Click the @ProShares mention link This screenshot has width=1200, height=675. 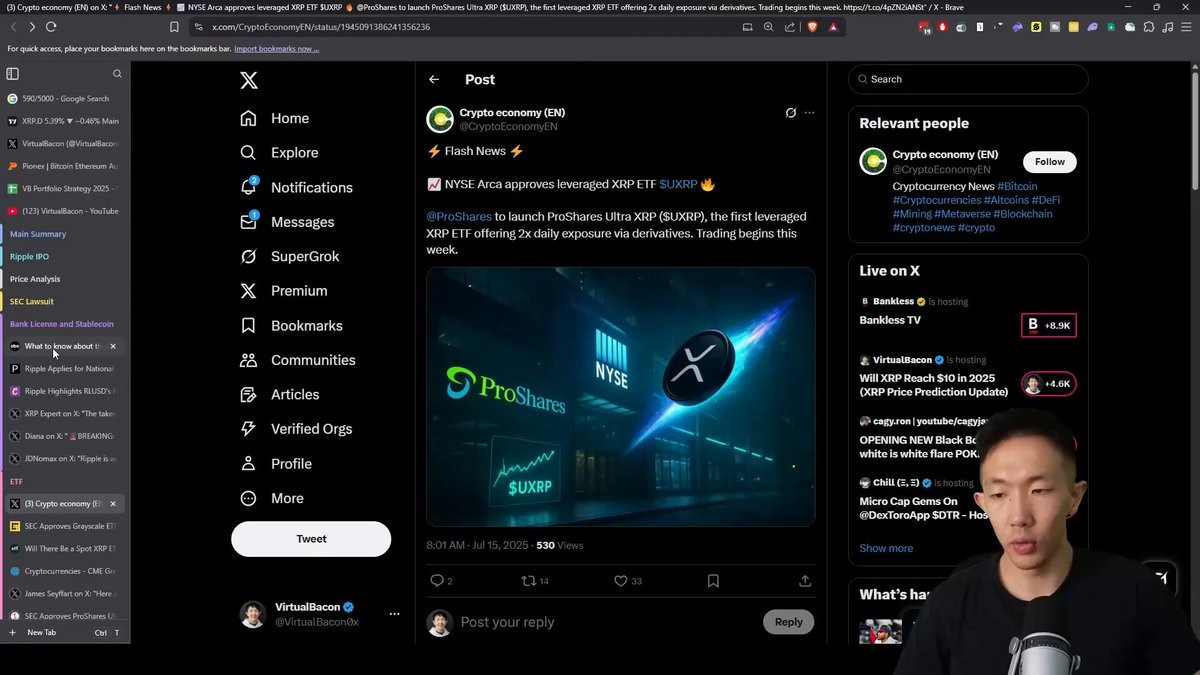(x=459, y=216)
